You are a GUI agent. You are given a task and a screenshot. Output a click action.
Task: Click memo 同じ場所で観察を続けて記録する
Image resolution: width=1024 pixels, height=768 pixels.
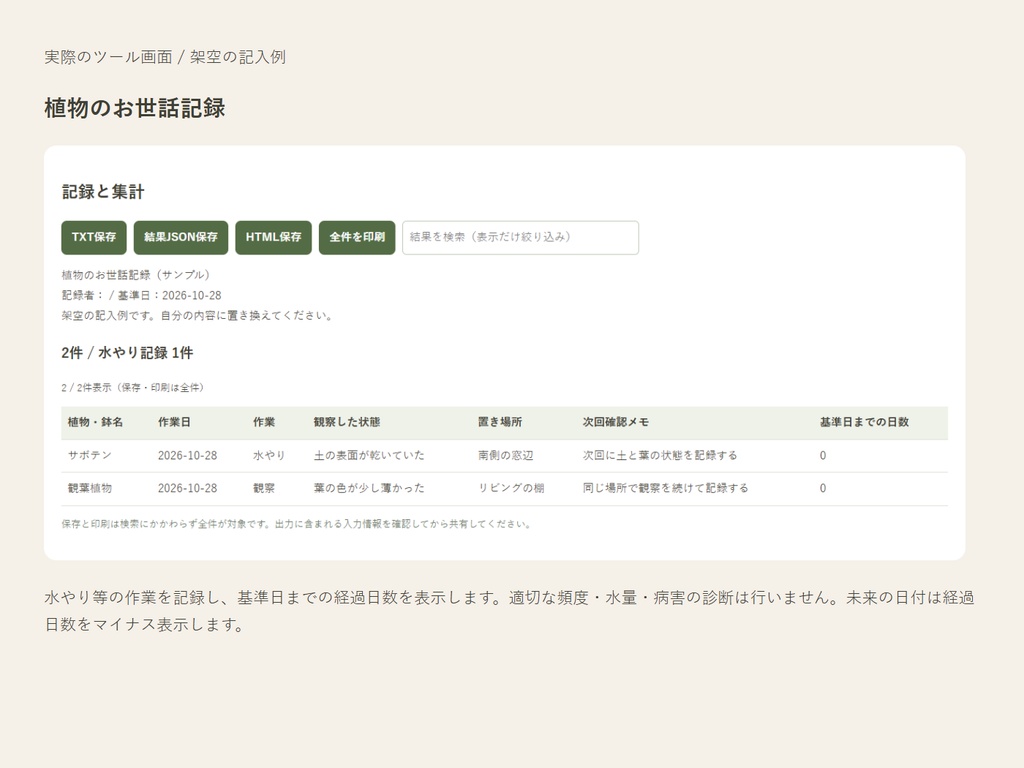[x=665, y=488]
